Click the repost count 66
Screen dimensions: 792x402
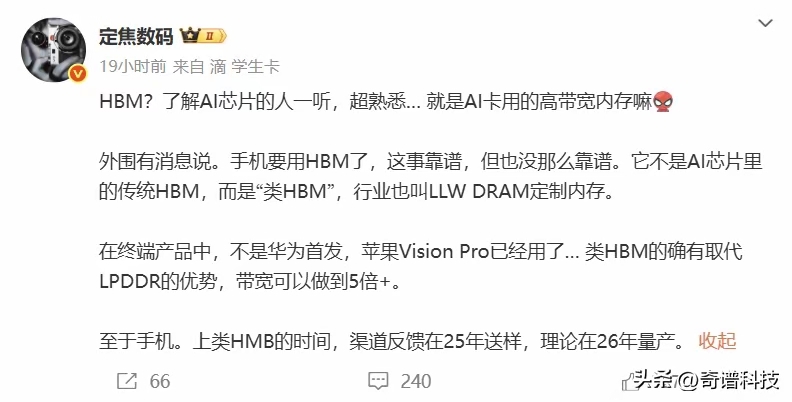pos(160,381)
